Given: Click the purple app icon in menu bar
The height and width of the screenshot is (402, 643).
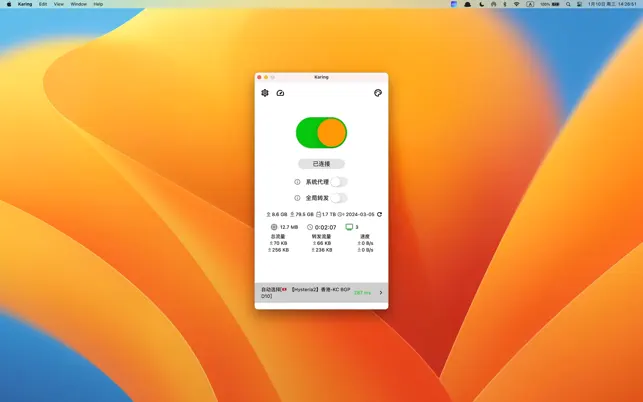Looking at the screenshot, I should (454, 4).
